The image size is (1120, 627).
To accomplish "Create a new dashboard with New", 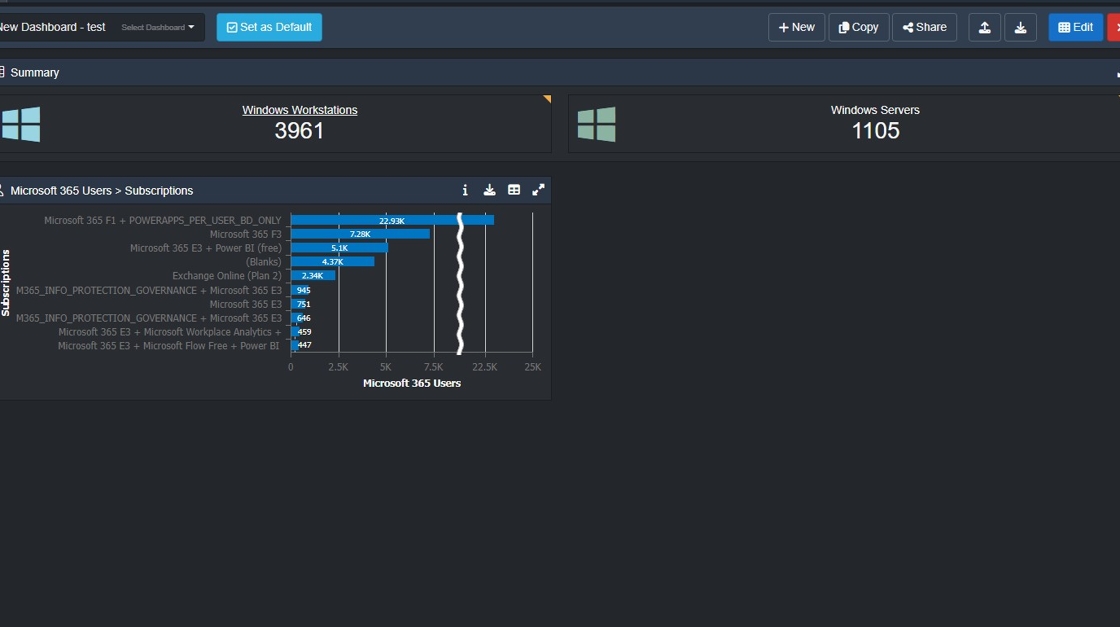I will [x=796, y=27].
